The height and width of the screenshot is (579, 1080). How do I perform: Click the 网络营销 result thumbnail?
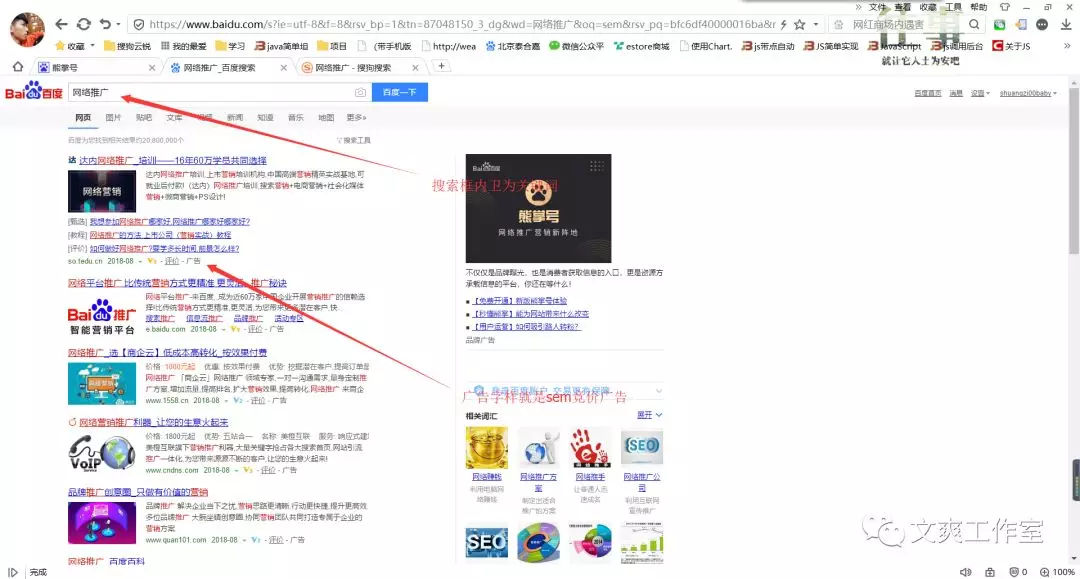102,191
